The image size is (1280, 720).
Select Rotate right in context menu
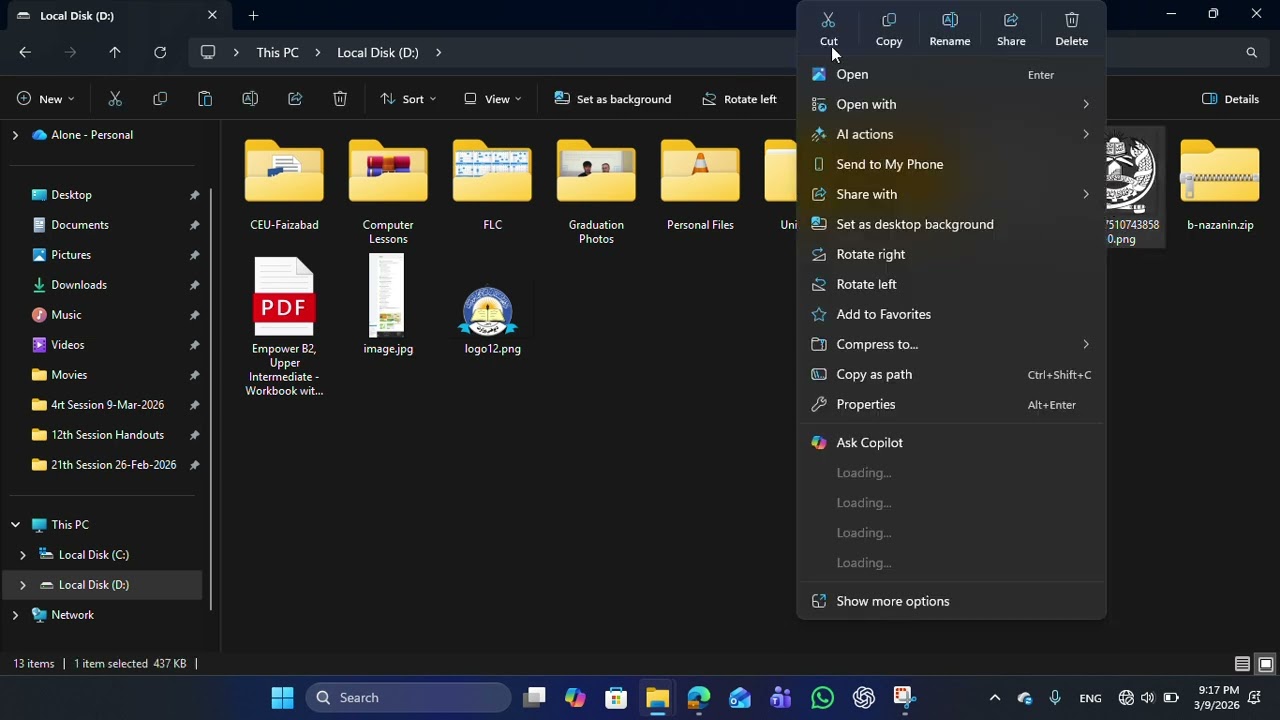951,254
